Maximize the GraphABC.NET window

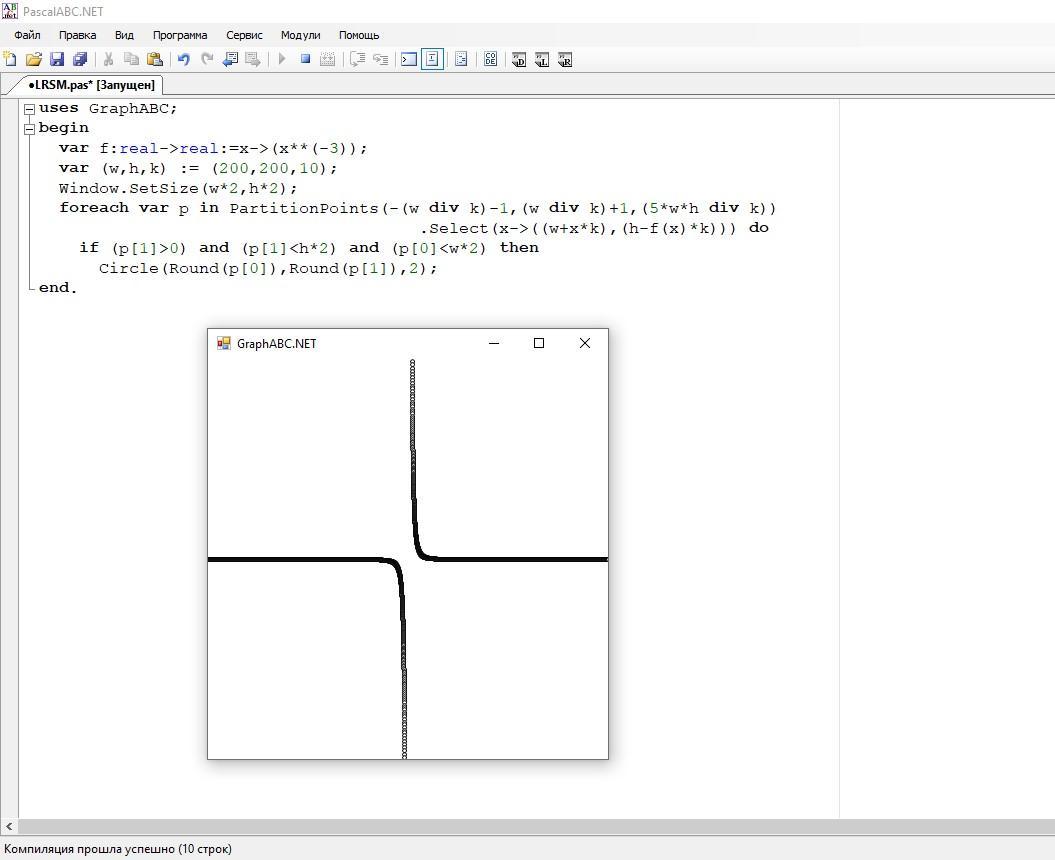click(539, 343)
